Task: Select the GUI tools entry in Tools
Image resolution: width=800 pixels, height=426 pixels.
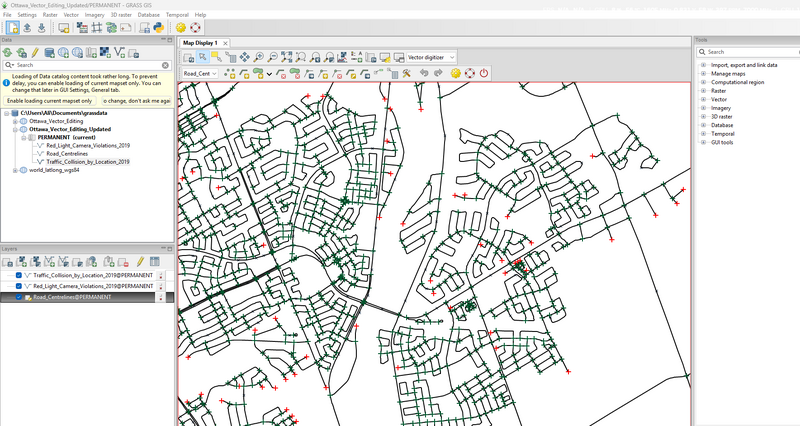Action: click(721, 142)
